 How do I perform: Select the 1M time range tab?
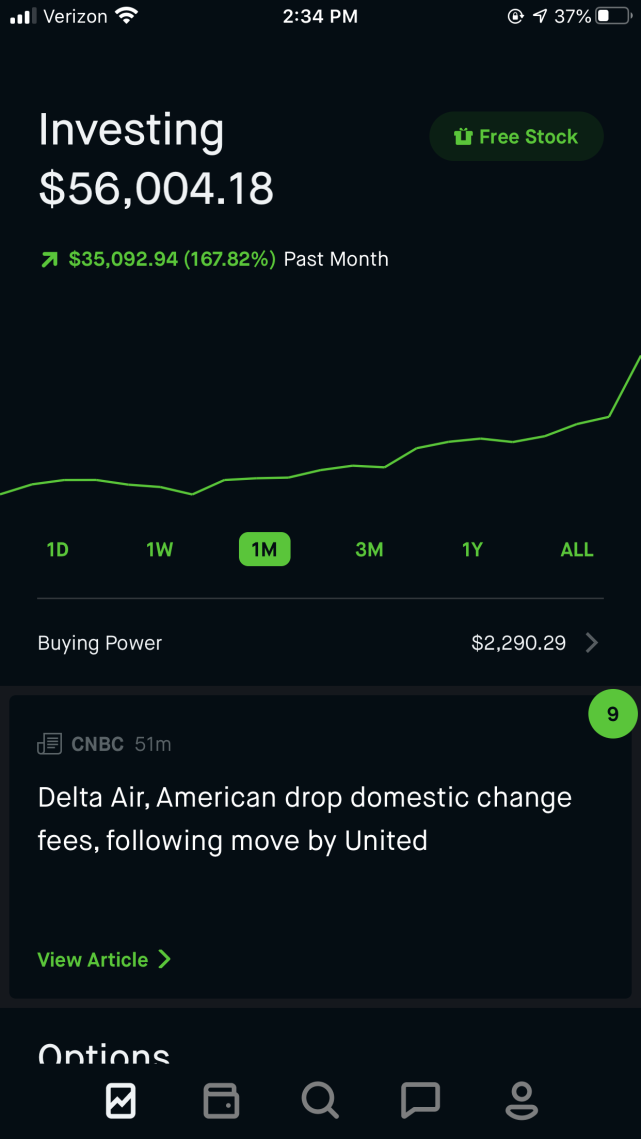pyautogui.click(x=265, y=550)
